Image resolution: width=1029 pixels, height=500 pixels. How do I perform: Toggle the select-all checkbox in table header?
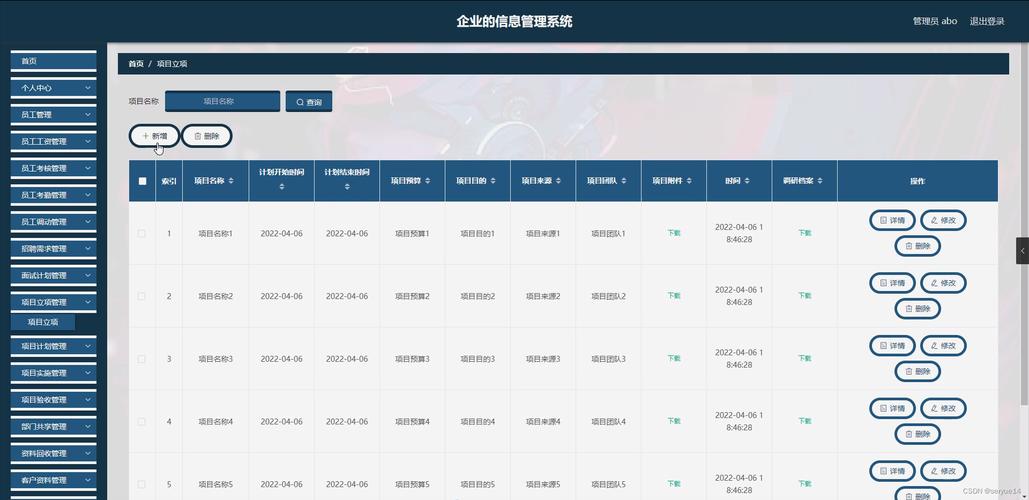point(142,181)
